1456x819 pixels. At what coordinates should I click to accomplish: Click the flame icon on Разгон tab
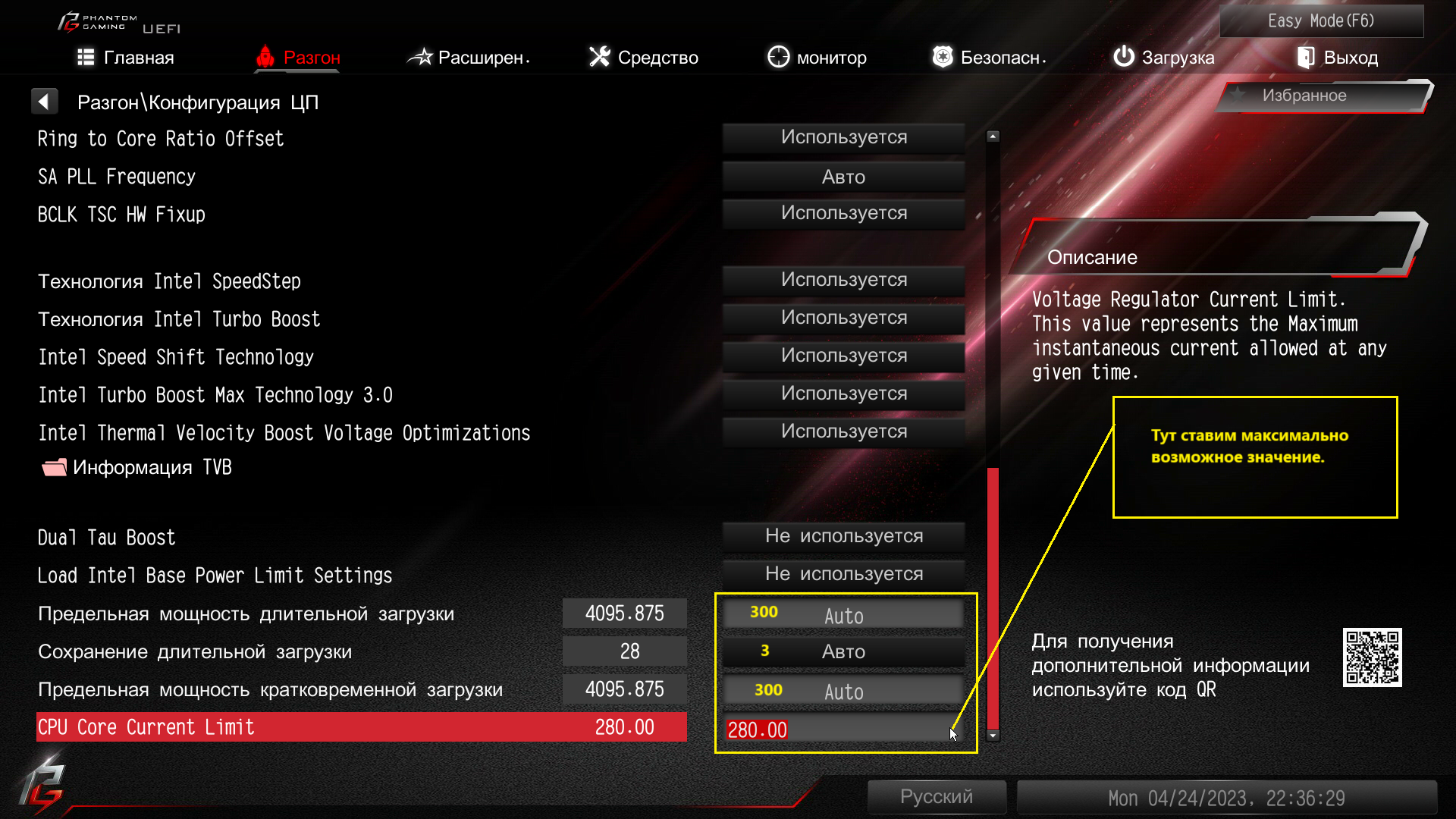pos(265,57)
